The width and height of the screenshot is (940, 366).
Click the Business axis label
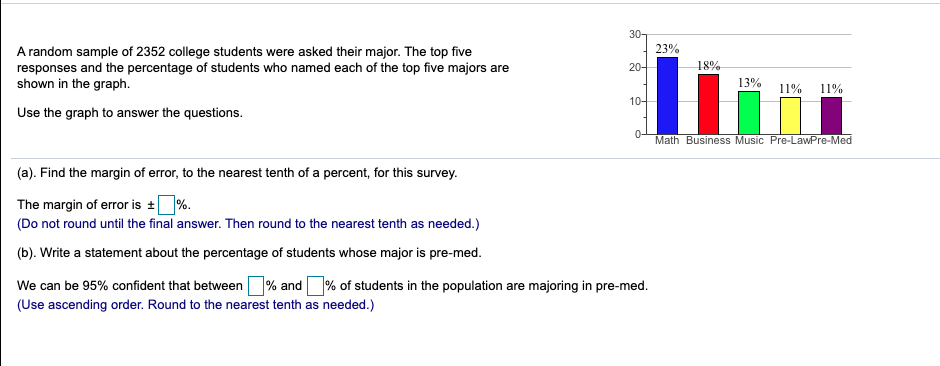(x=708, y=141)
